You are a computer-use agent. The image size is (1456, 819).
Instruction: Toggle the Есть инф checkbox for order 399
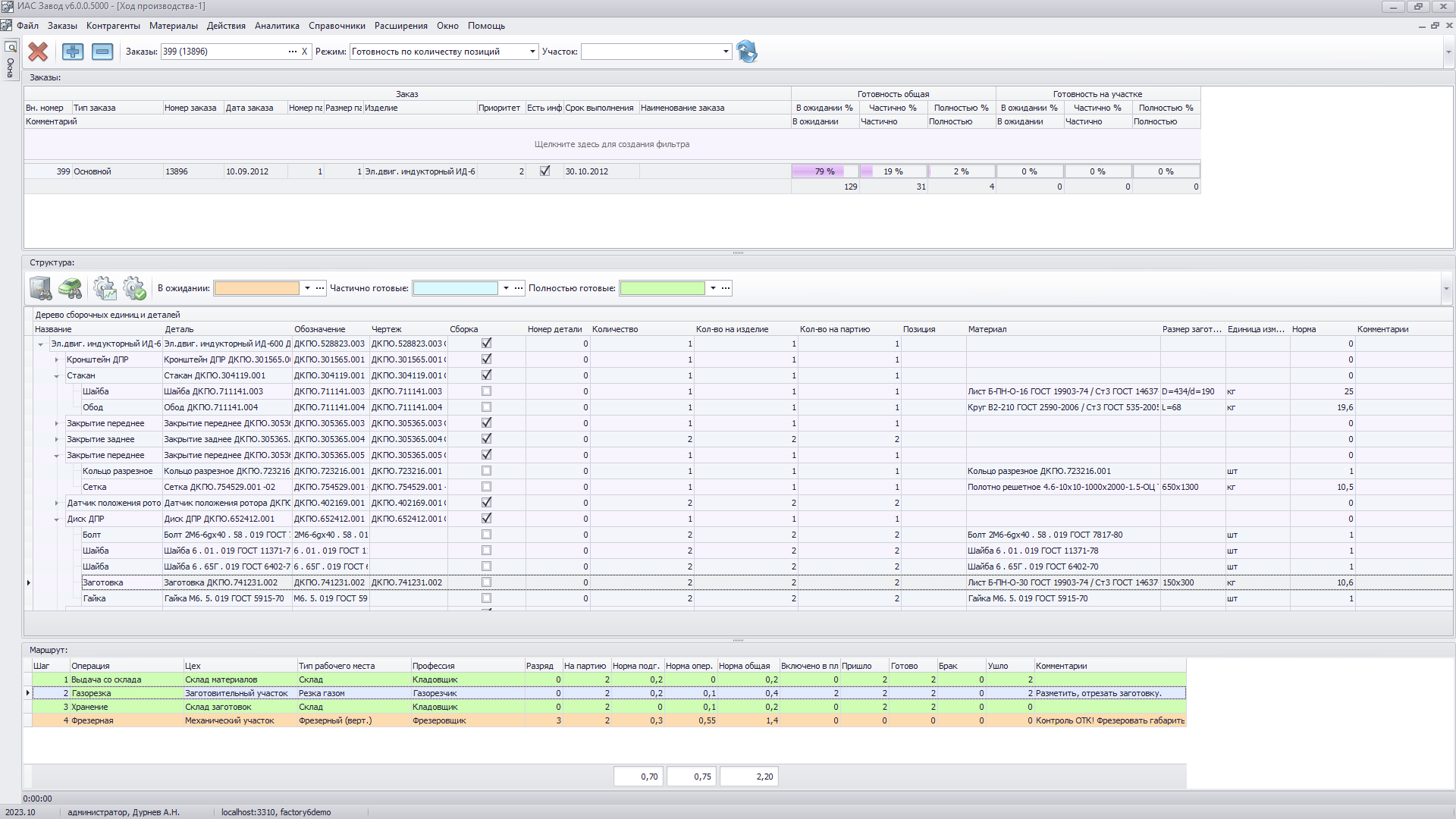pos(544,171)
